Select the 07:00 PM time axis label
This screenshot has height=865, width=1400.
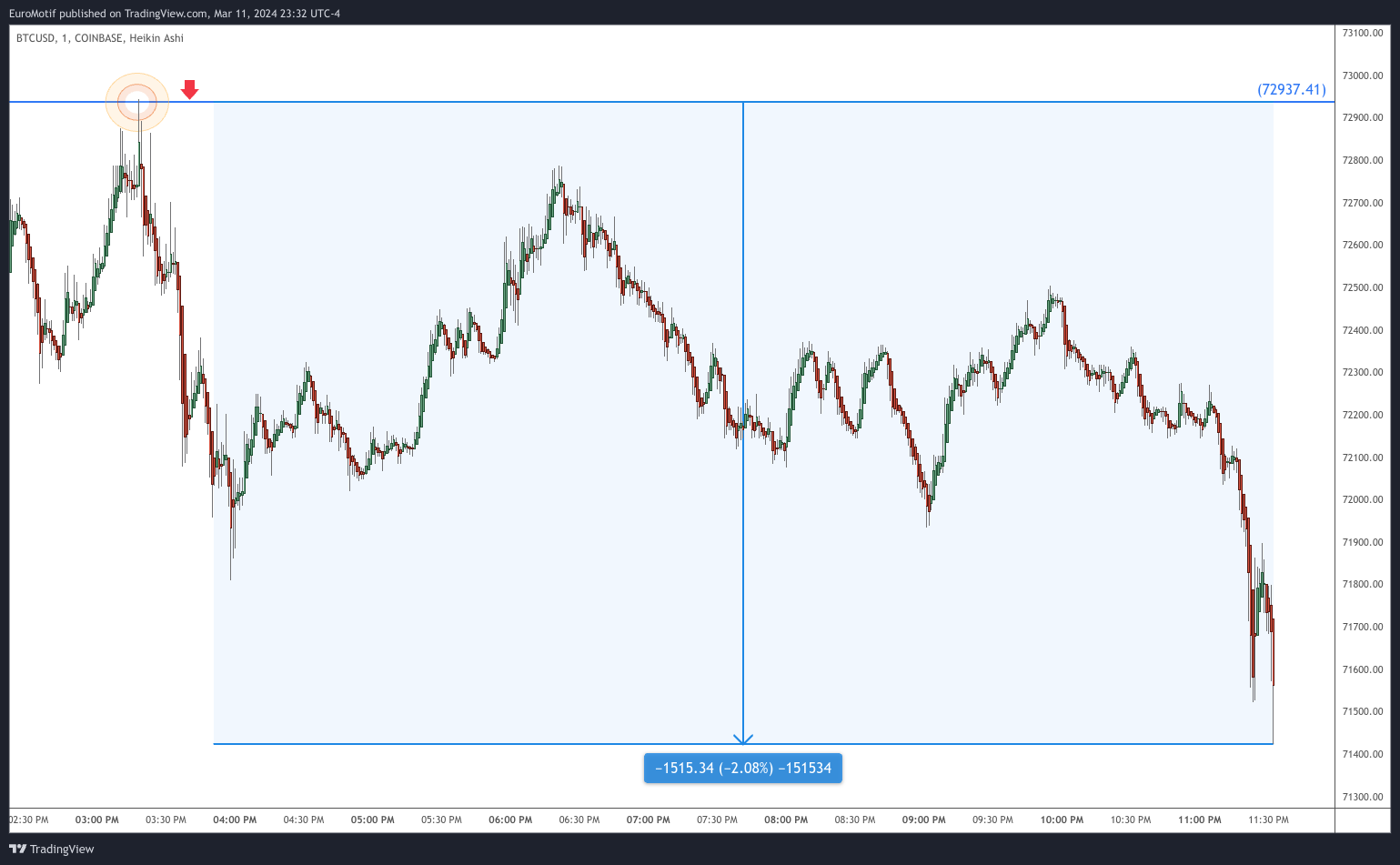649,820
